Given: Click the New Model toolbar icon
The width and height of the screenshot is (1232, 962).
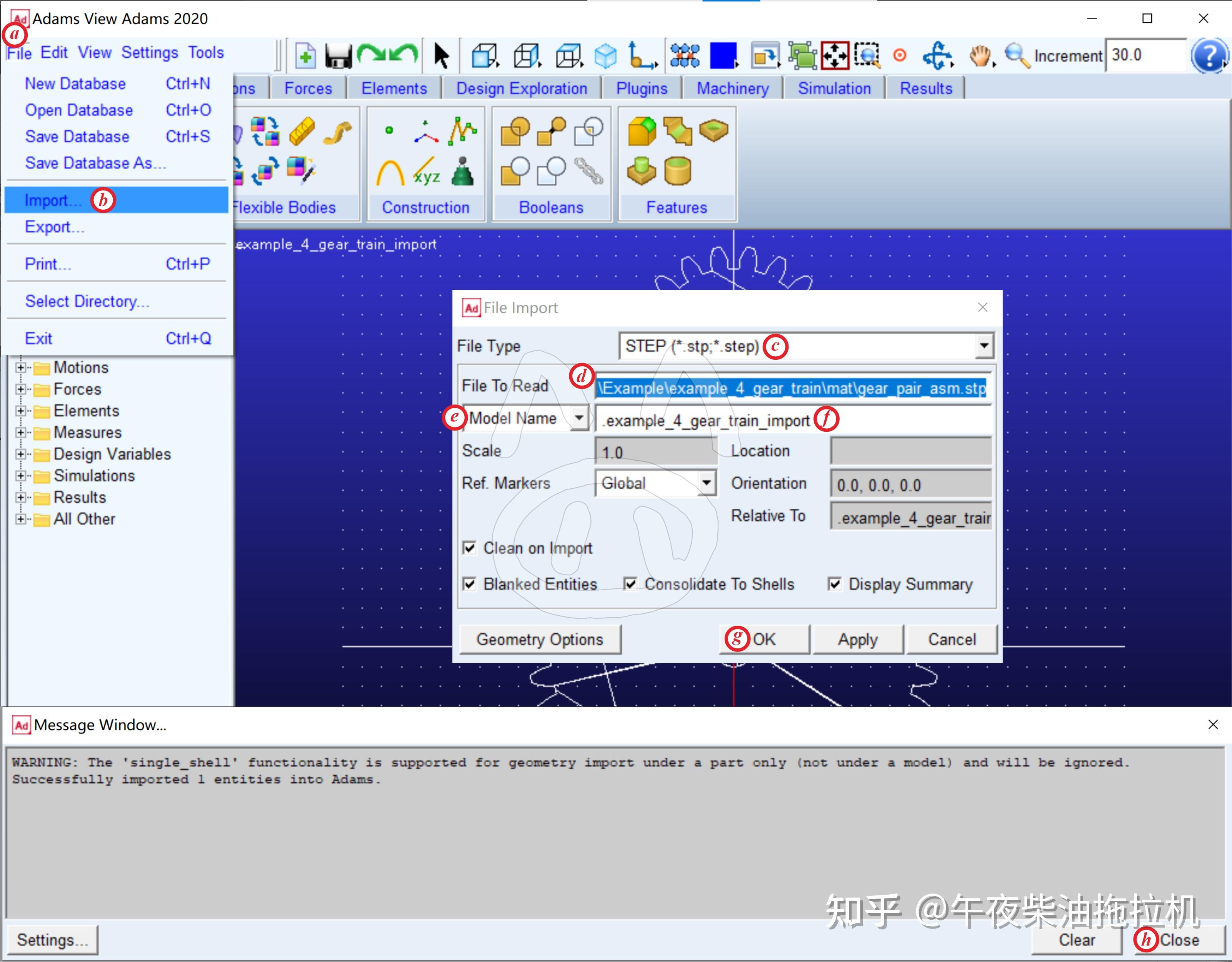Looking at the screenshot, I should 305,56.
